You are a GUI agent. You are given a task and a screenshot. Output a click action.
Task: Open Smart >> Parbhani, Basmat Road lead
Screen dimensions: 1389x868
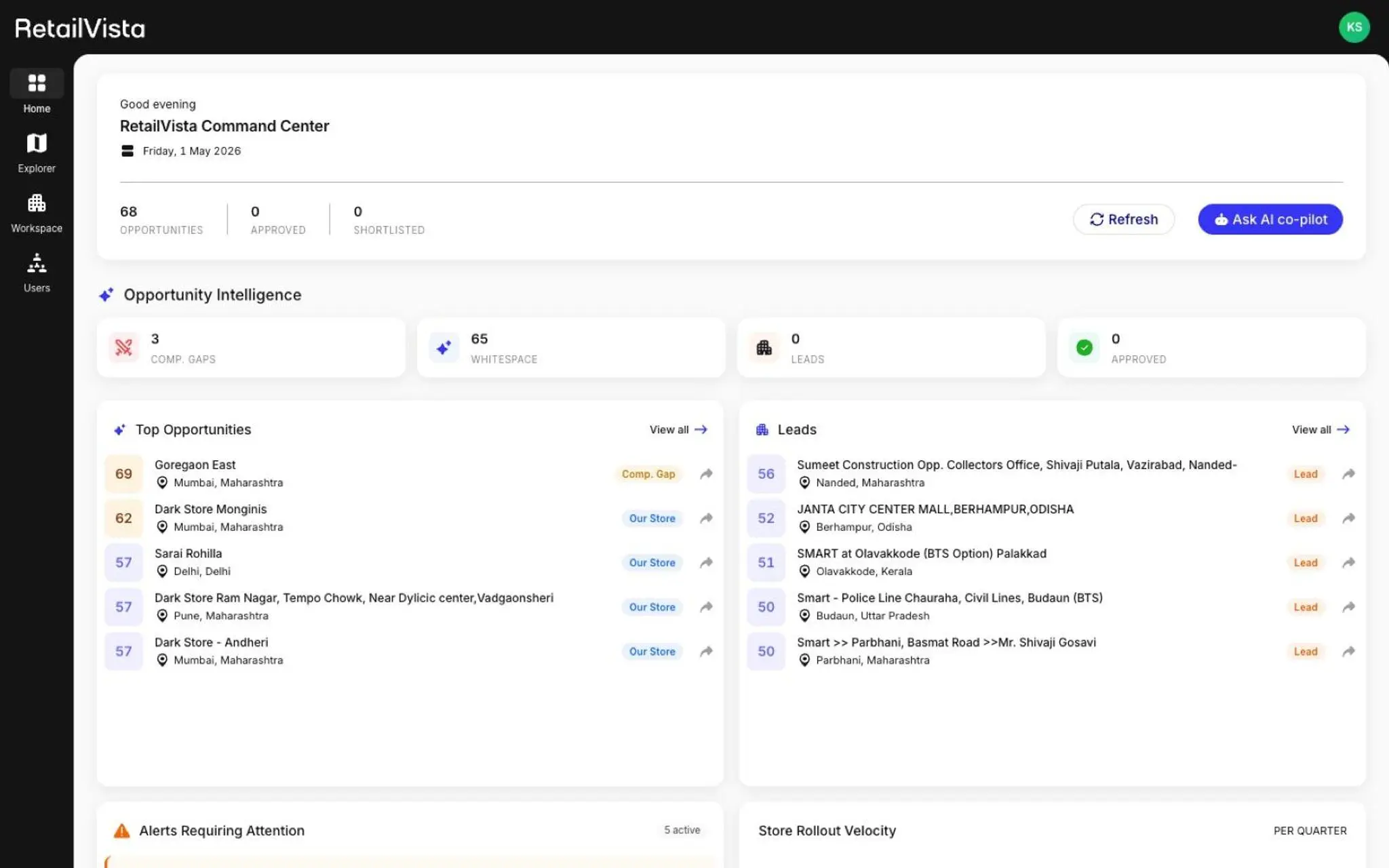coord(1052,651)
